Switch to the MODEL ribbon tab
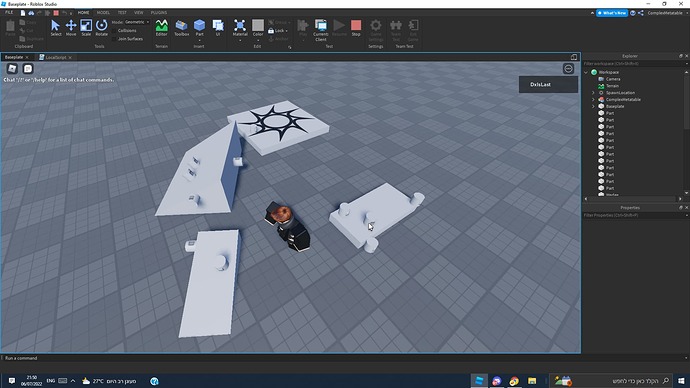Image resolution: width=690 pixels, height=388 pixels. 103,13
